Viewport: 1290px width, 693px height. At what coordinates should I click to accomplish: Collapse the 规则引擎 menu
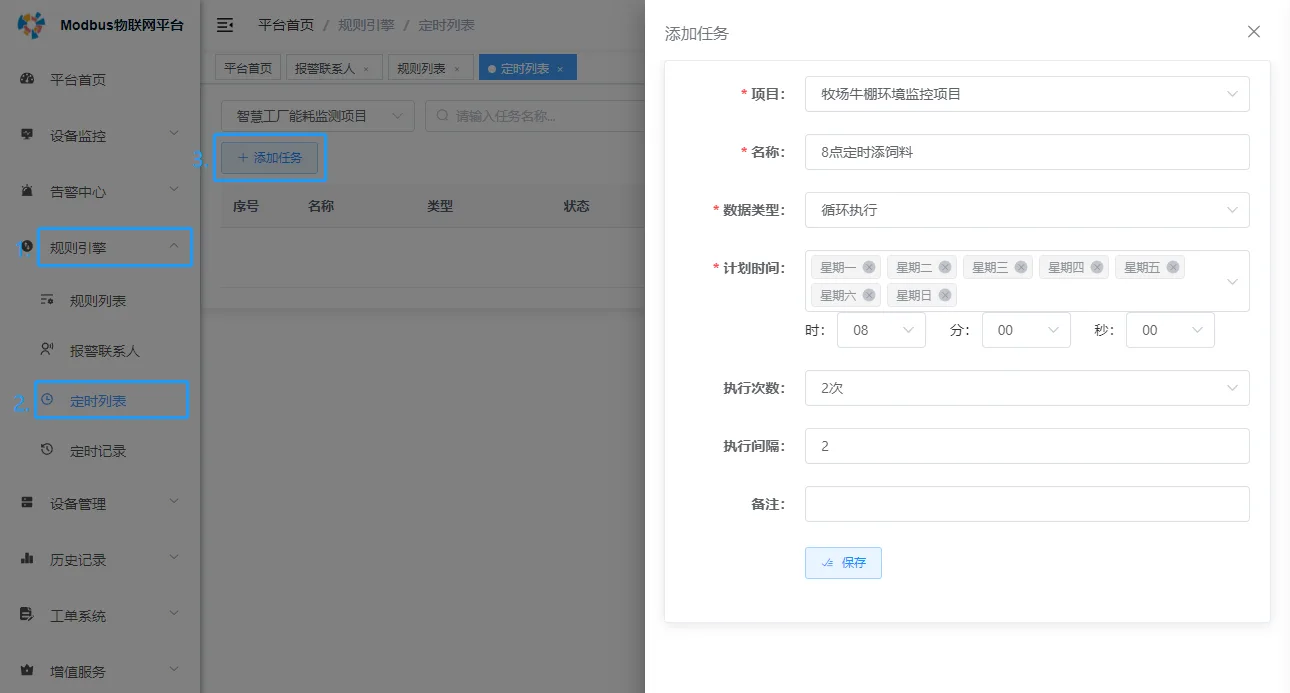174,246
